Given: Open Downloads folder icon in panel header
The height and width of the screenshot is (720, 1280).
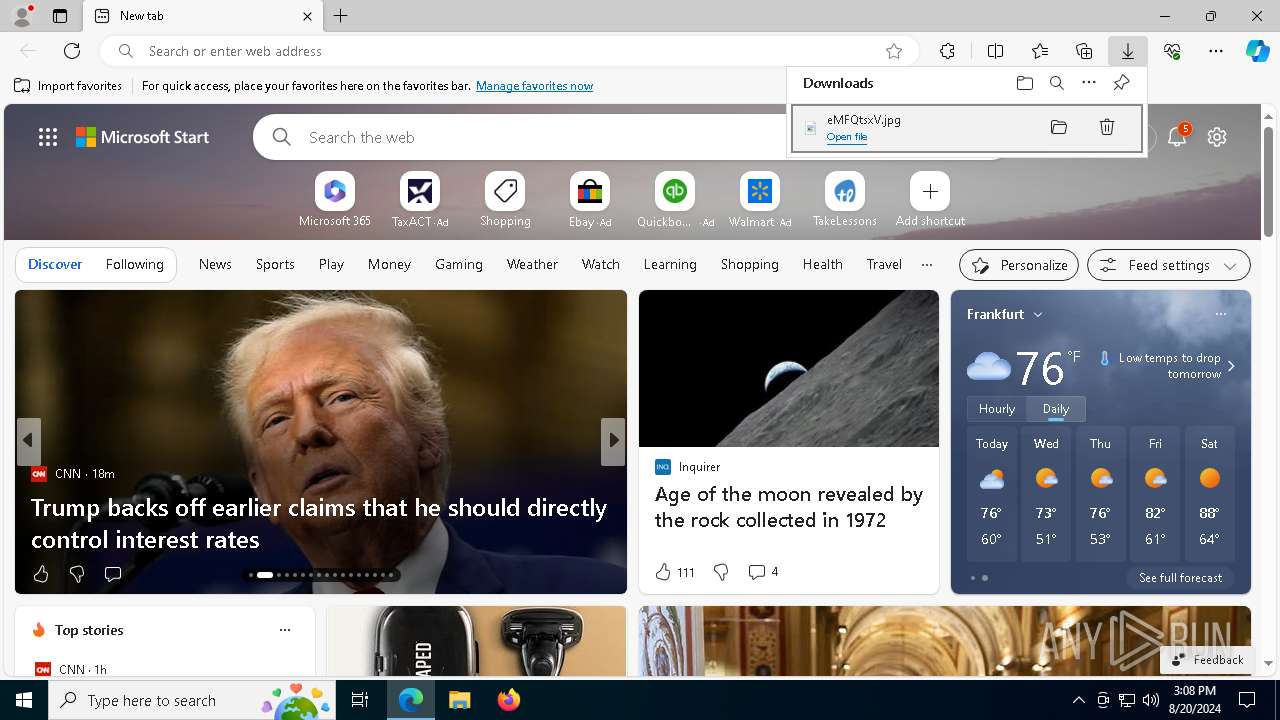Looking at the screenshot, I should point(1024,83).
